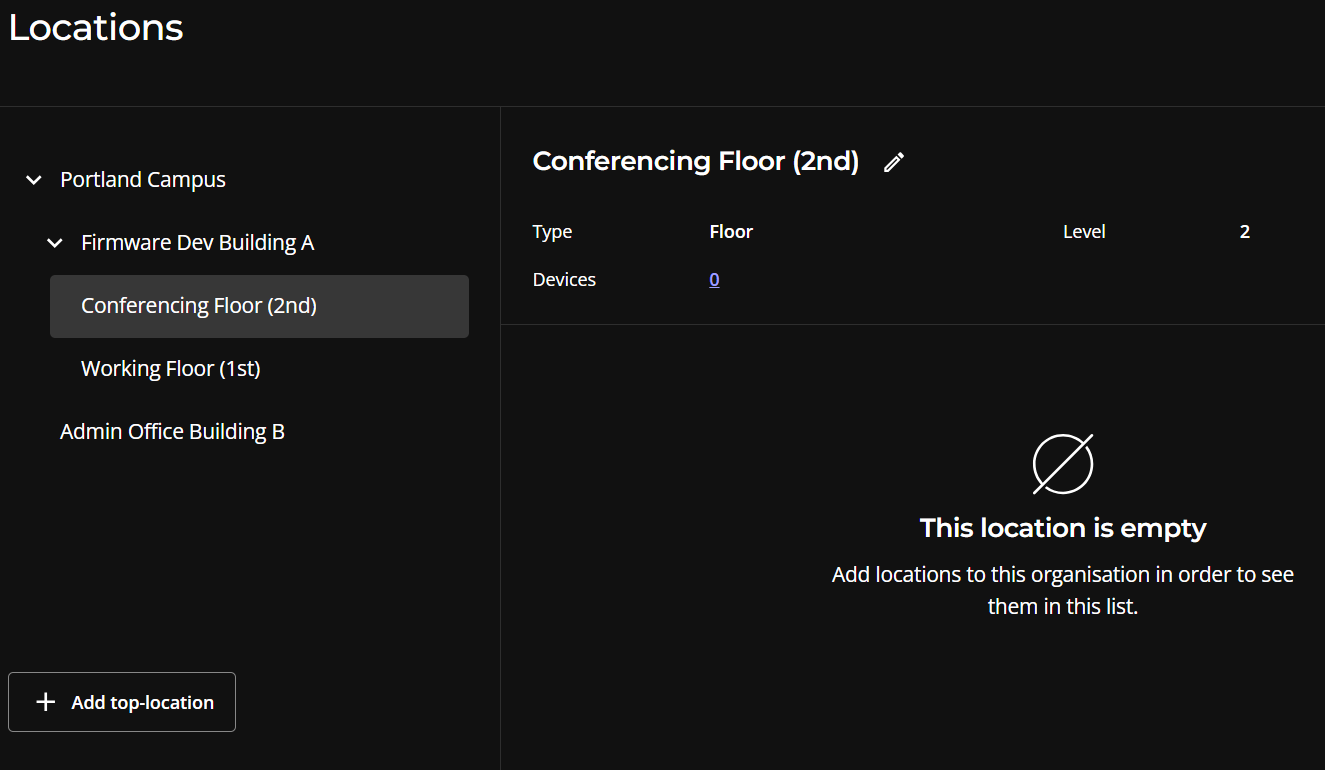Click the 'Type' field label
This screenshot has height=770, width=1325.
tap(552, 232)
